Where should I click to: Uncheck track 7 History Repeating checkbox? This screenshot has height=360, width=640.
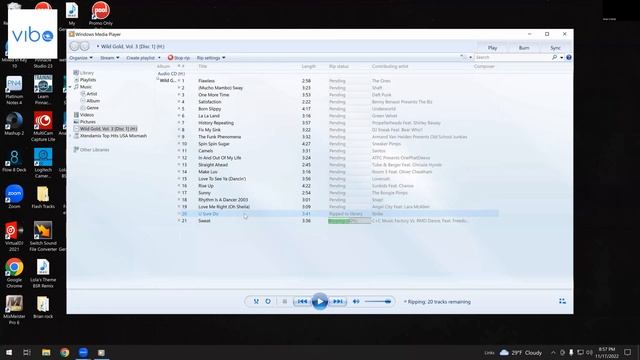pos(179,122)
